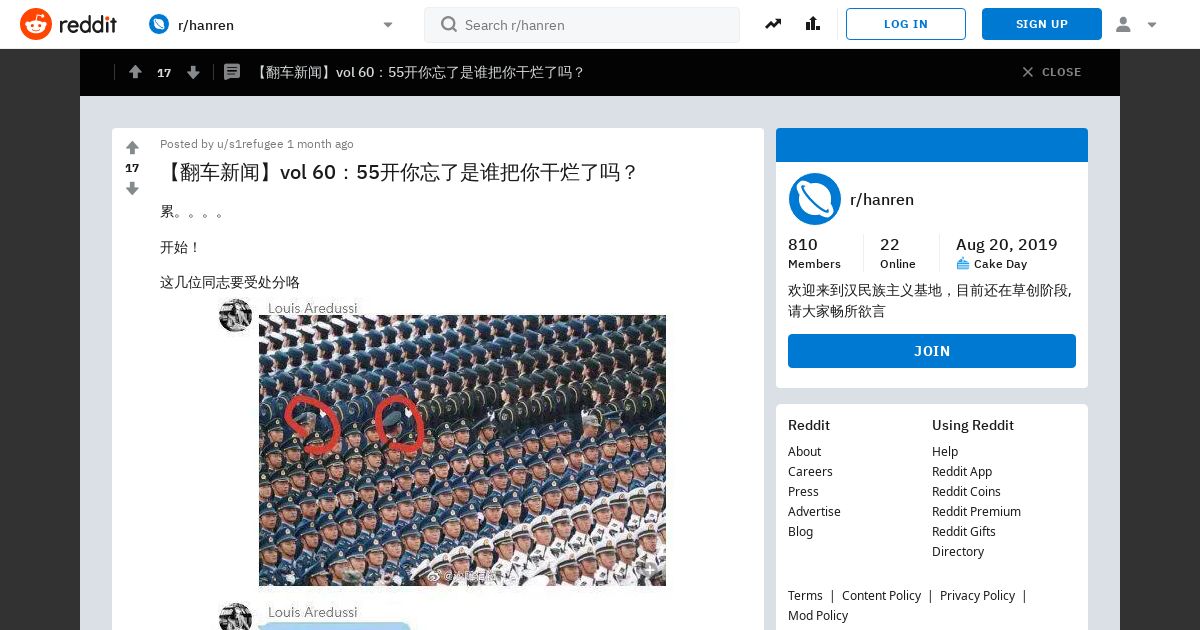Click first Louis Aredussi avatar
Viewport: 1200px width, 630px height.
point(236,315)
